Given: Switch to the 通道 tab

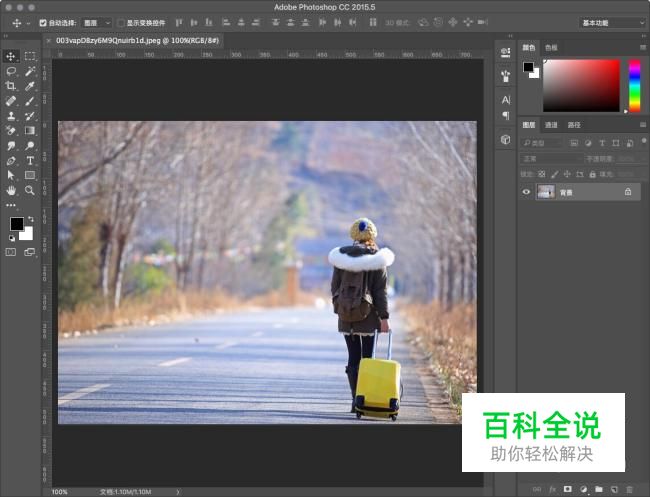Looking at the screenshot, I should [551, 125].
